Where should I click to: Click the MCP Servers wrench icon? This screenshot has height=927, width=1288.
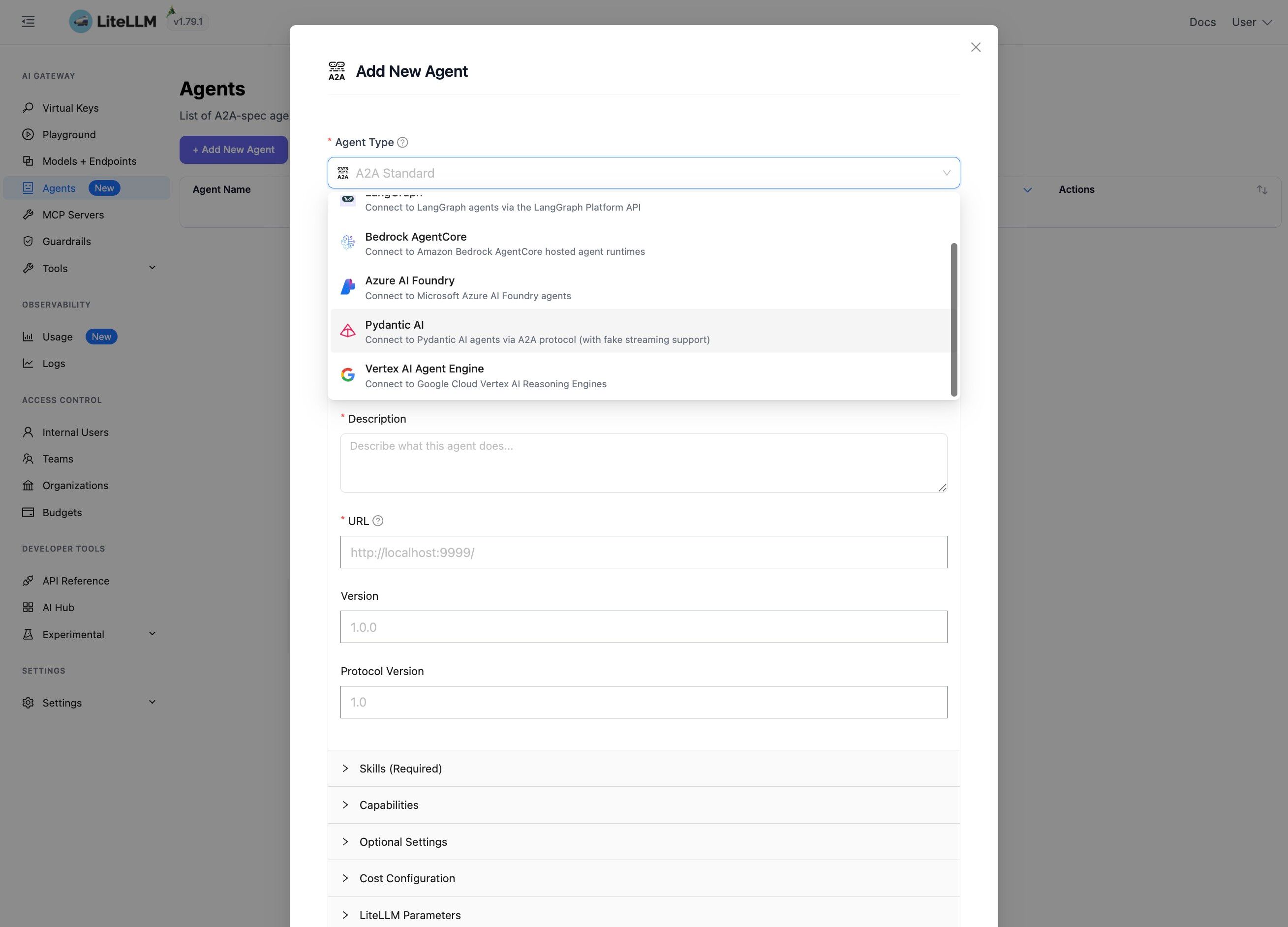click(28, 215)
